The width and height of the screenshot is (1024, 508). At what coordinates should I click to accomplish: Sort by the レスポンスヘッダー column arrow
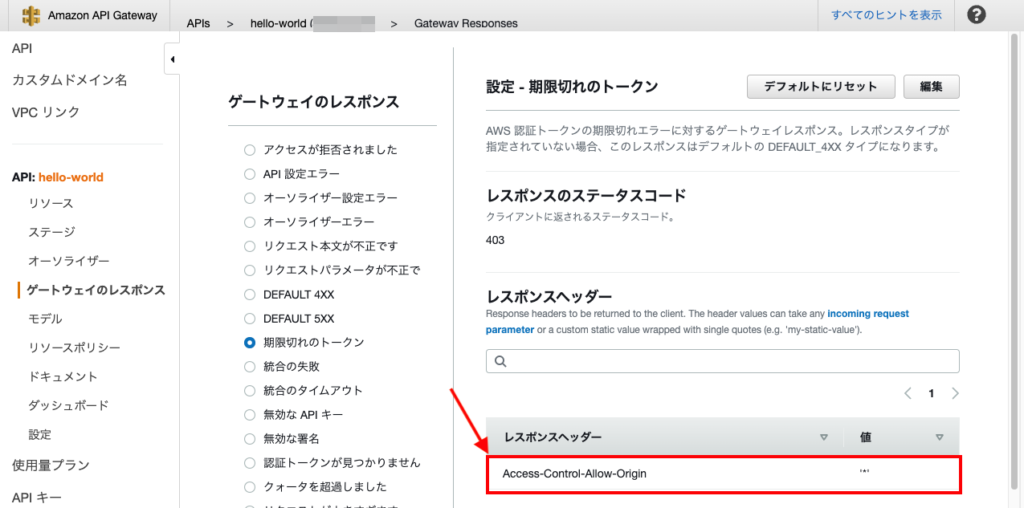824,437
